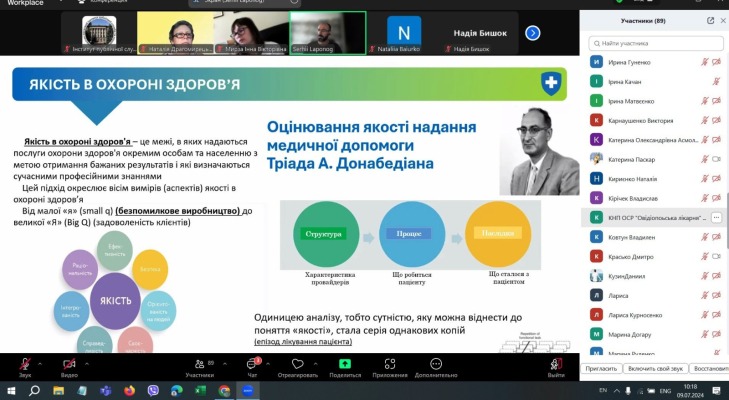Show hidden system tray icons
This screenshot has height=400, width=729.
616,391
